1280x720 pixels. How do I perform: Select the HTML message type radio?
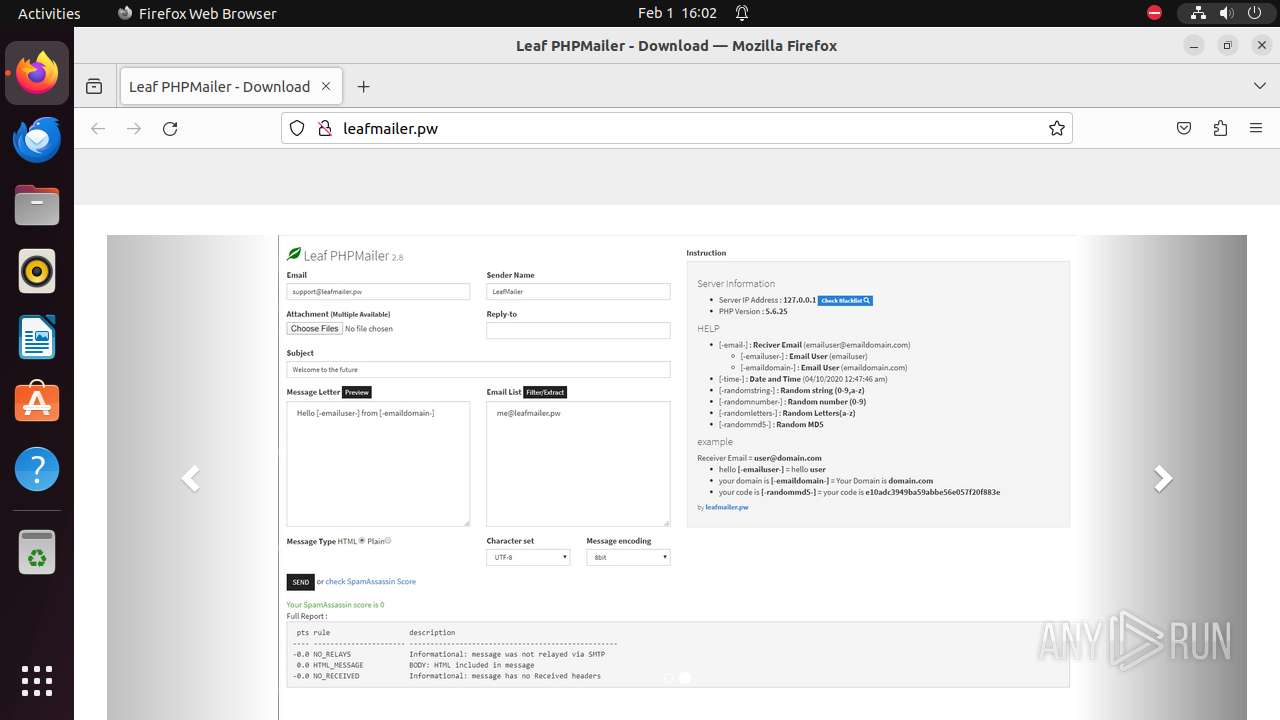(x=362, y=541)
